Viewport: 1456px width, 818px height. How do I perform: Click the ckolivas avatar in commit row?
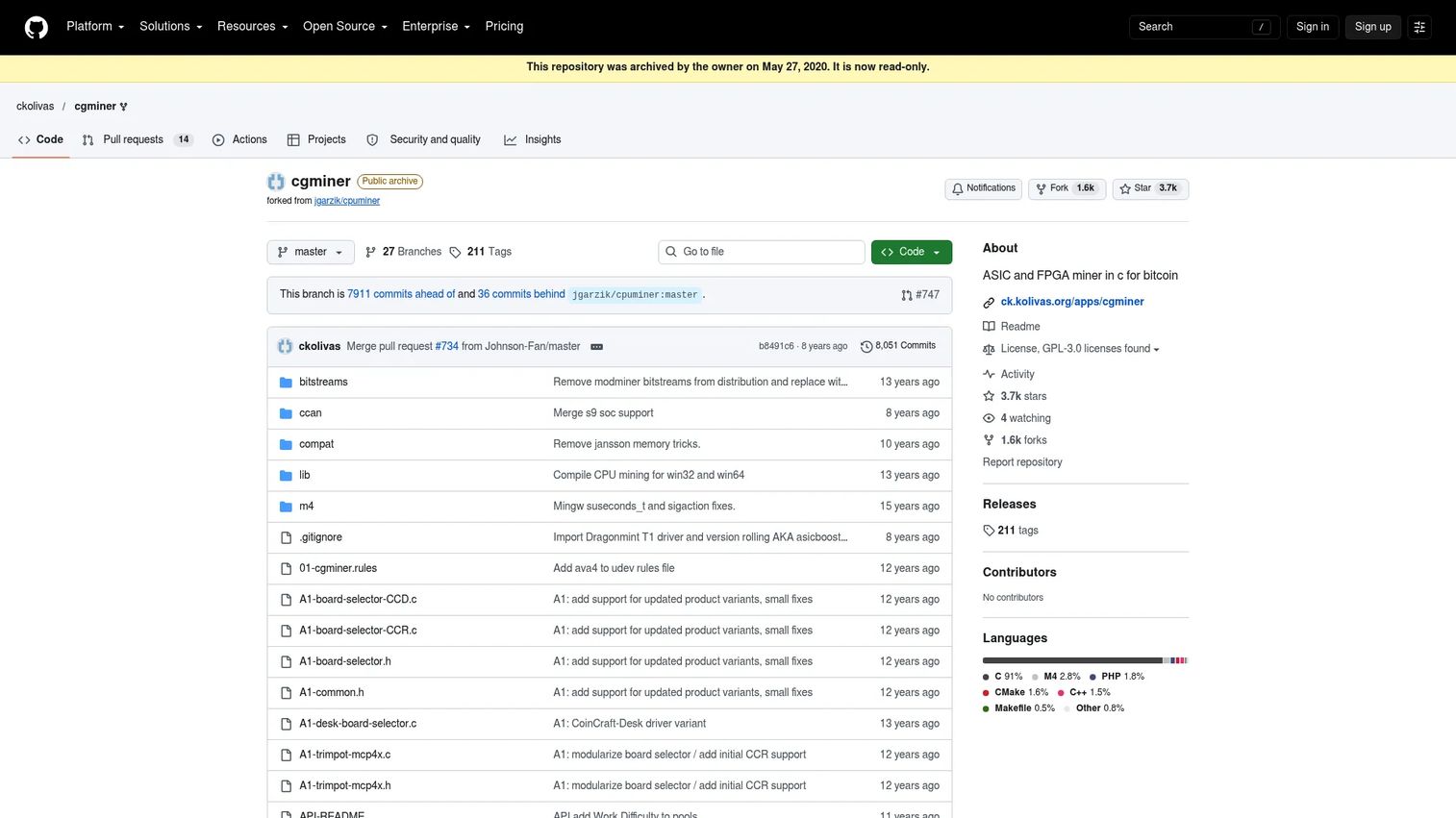point(286,346)
